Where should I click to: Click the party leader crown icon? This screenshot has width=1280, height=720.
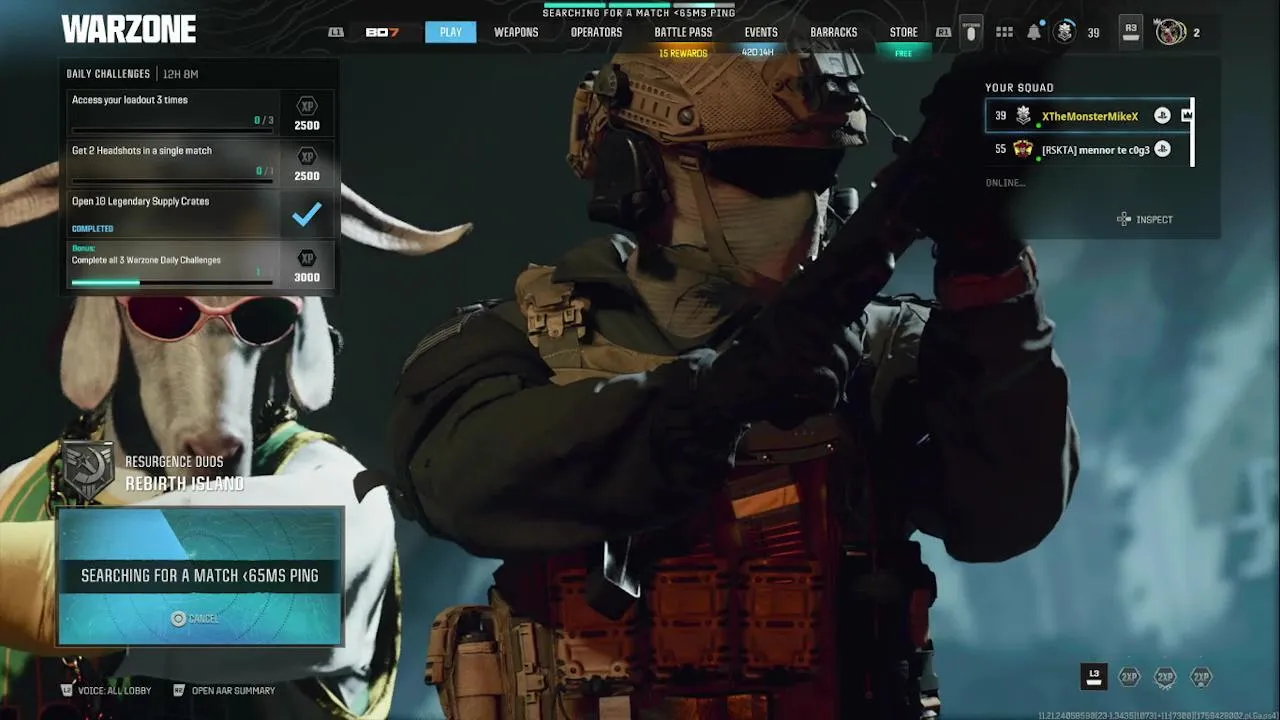(1187, 115)
